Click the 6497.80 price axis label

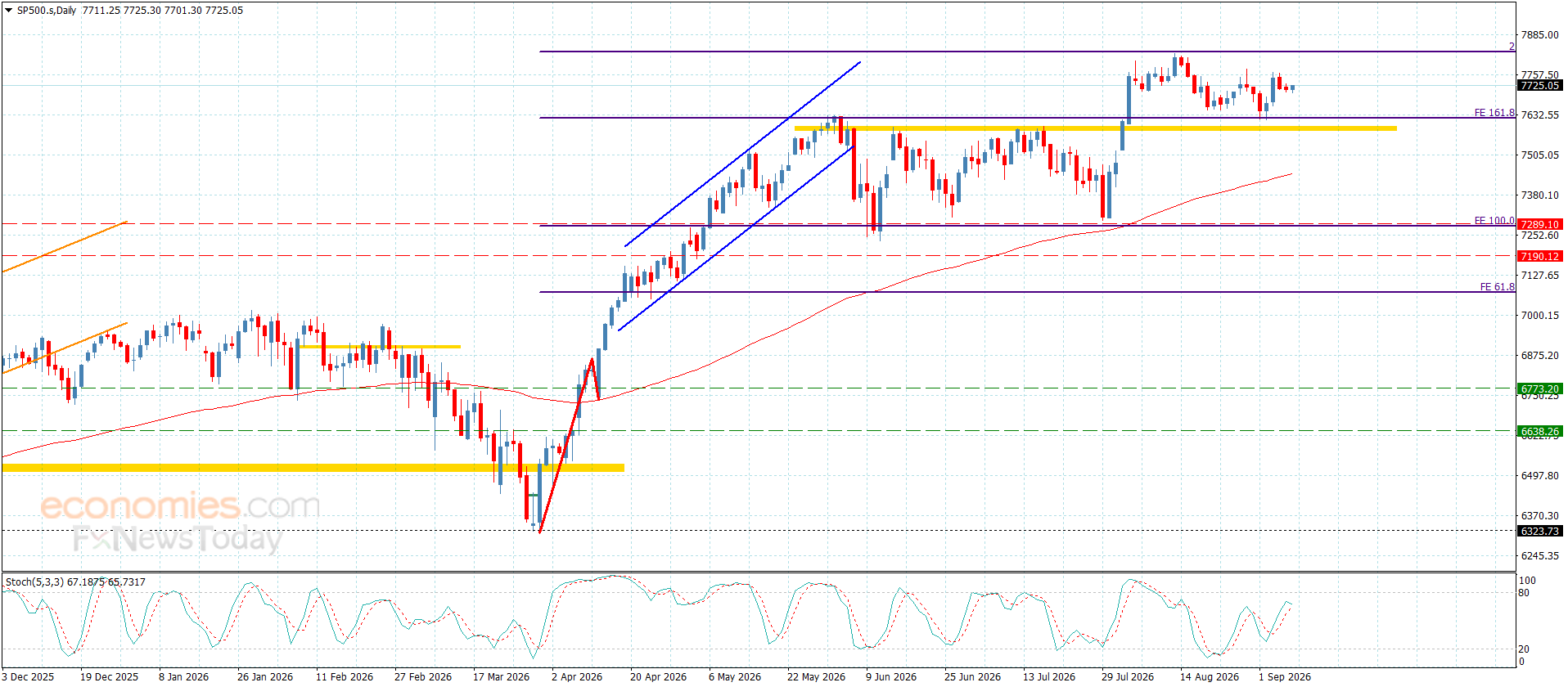(x=1539, y=476)
